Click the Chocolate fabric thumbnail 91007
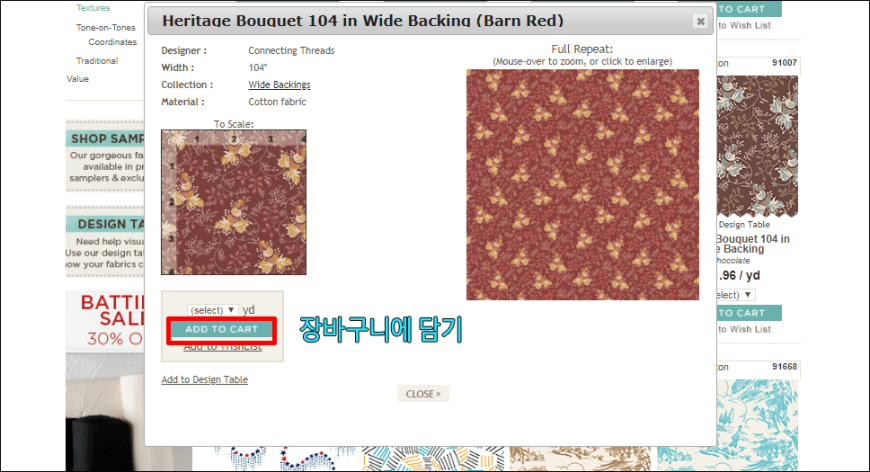The image size is (870, 472). (757, 145)
